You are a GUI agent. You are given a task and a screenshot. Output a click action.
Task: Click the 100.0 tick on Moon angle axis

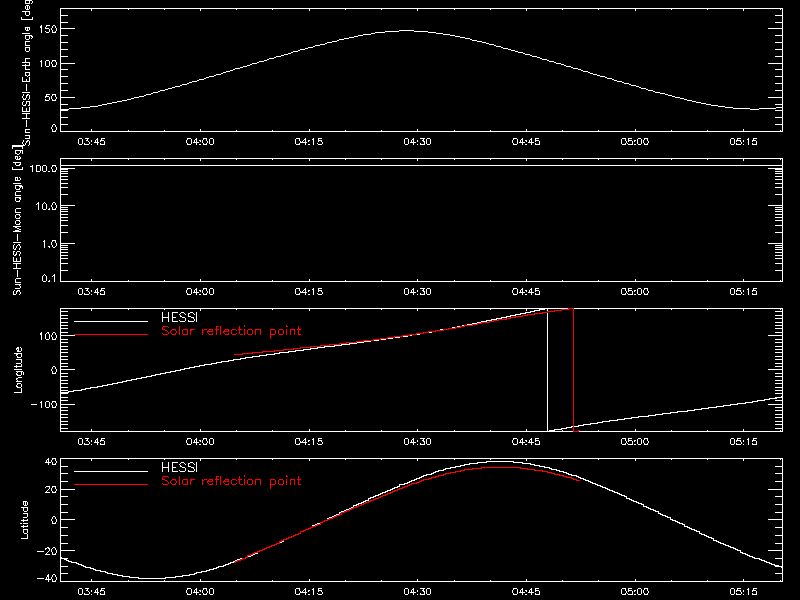coord(43,168)
